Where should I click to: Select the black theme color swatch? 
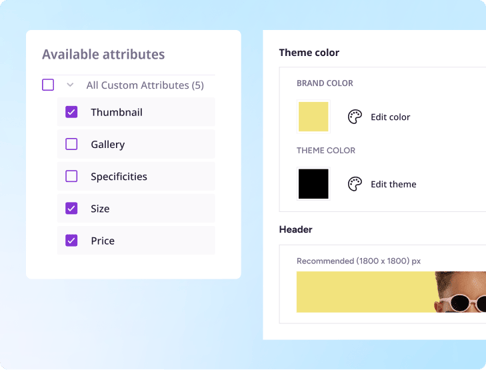(313, 184)
